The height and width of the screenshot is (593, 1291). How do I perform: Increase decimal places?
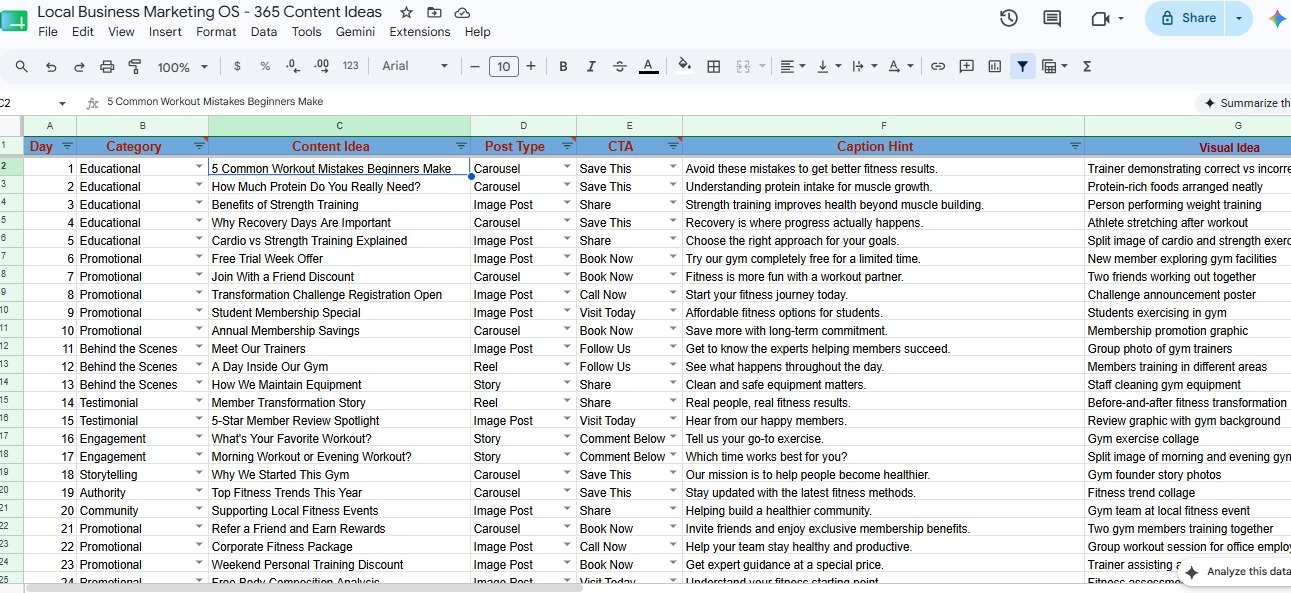(321, 67)
